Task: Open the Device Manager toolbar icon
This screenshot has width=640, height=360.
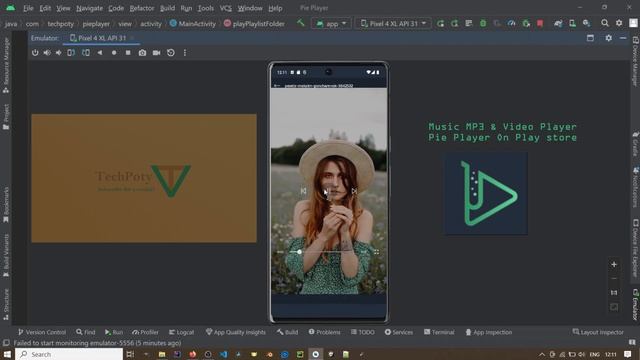Action: pyautogui.click(x=572, y=23)
